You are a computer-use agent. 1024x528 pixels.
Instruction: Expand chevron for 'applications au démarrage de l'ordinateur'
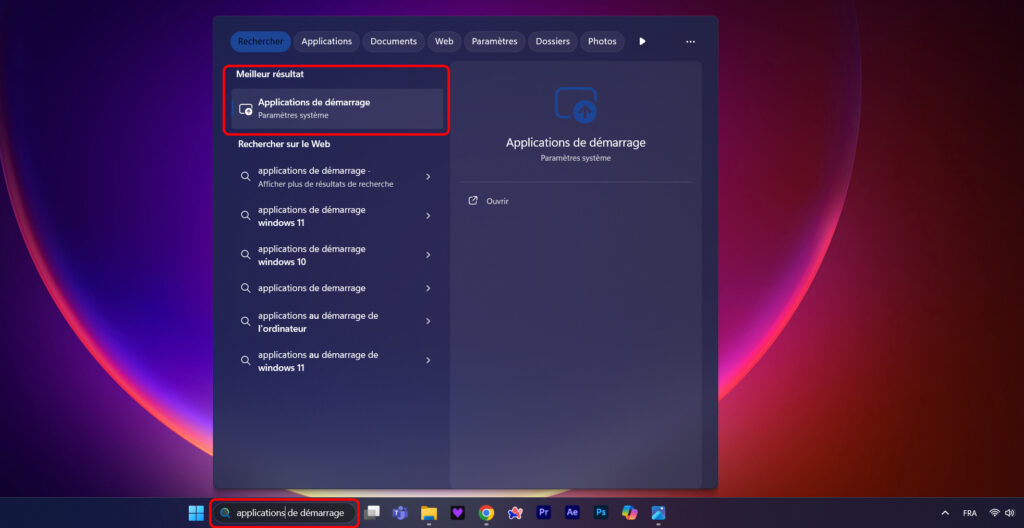[x=428, y=322]
